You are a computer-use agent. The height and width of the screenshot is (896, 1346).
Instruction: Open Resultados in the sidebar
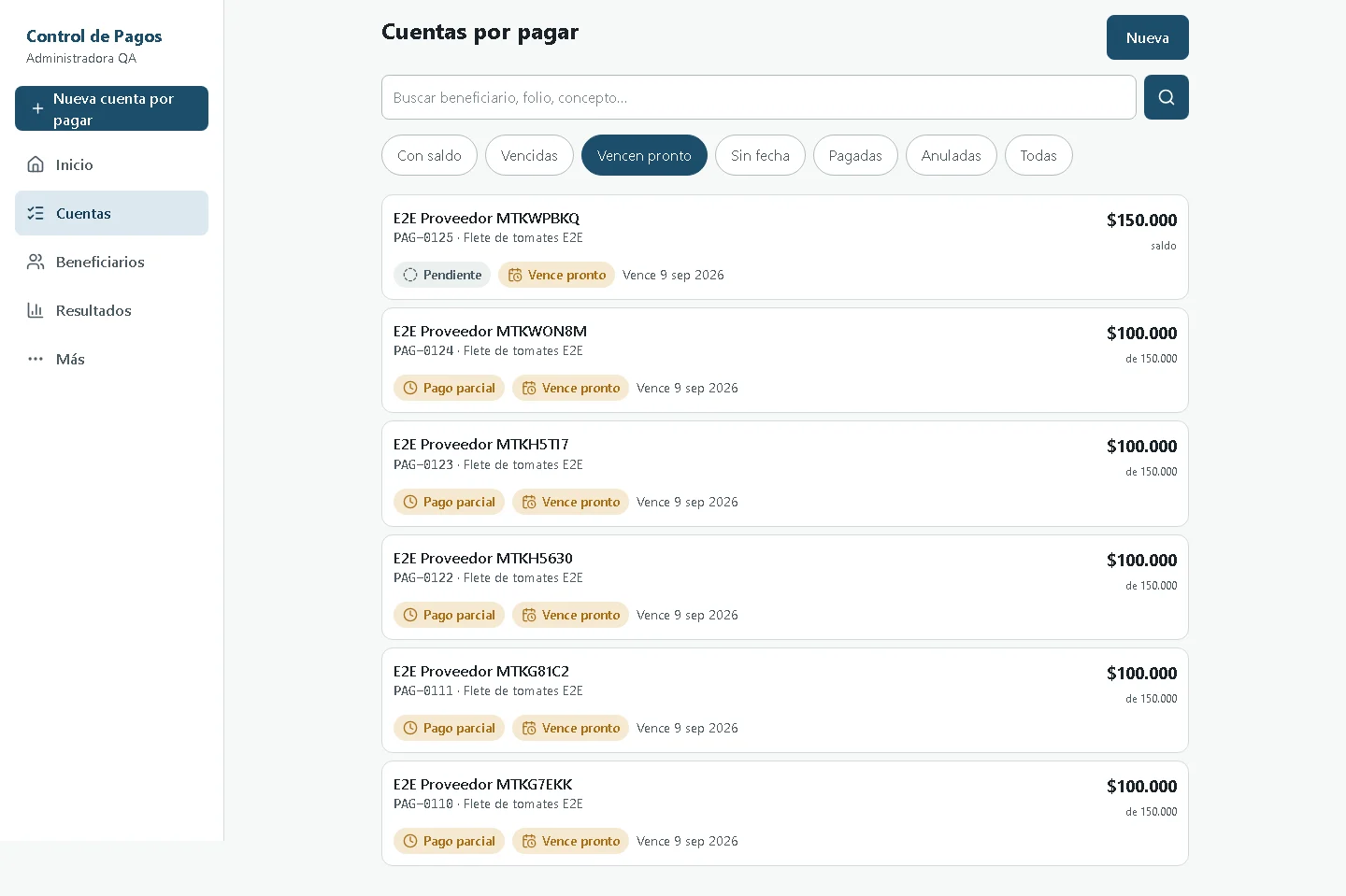pyautogui.click(x=111, y=310)
